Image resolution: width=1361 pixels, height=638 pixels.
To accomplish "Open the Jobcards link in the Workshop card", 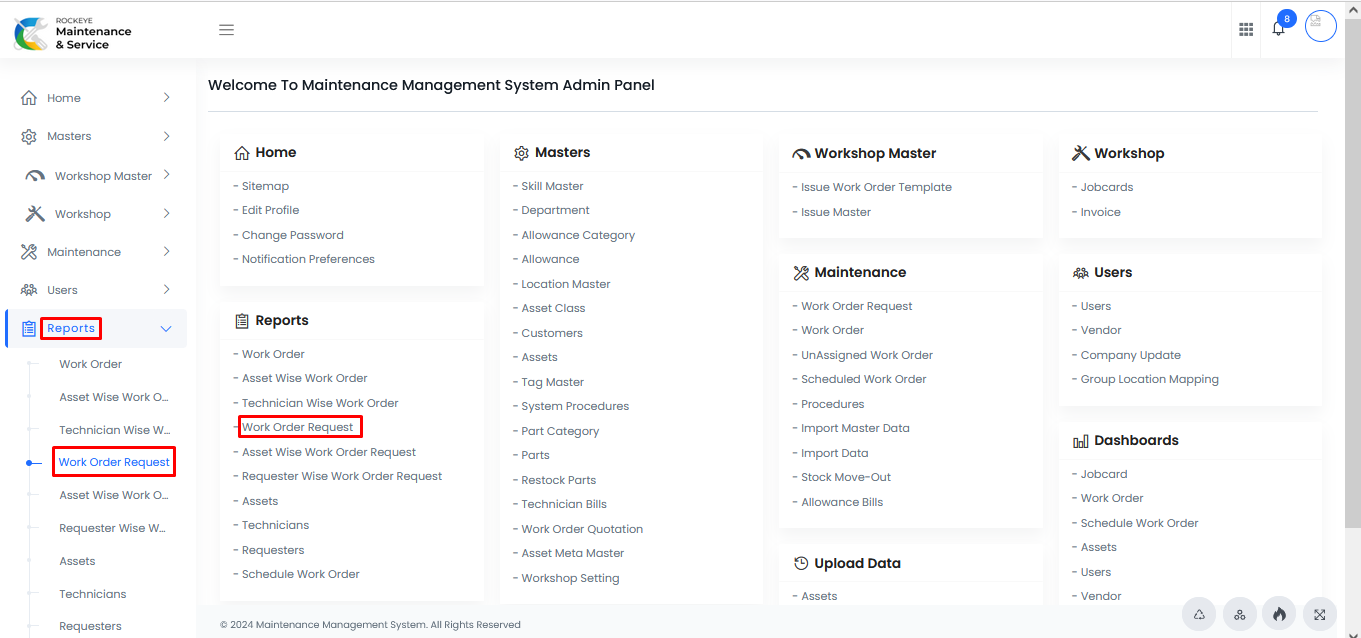I will click(1107, 187).
